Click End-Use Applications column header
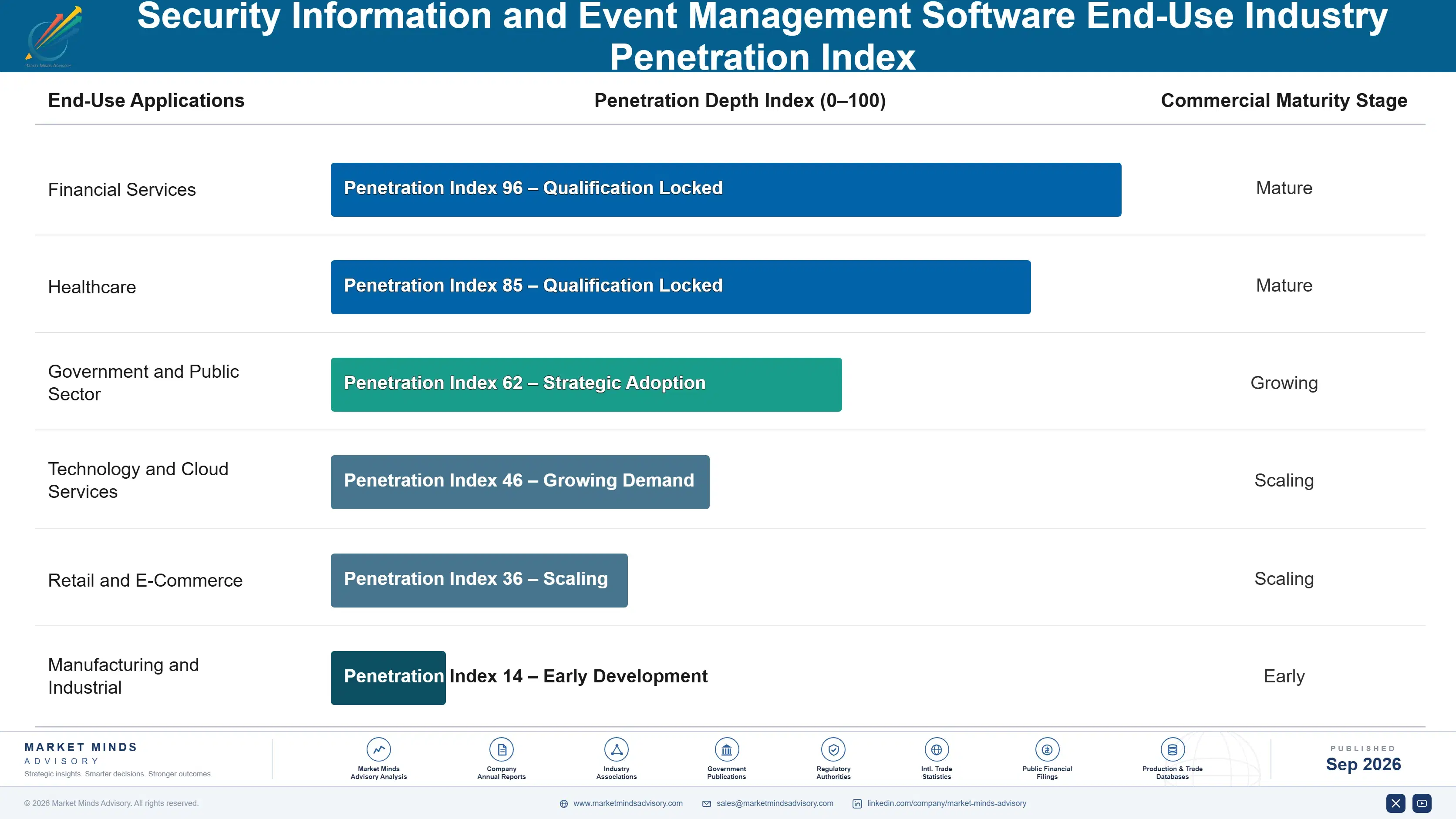 [x=146, y=101]
